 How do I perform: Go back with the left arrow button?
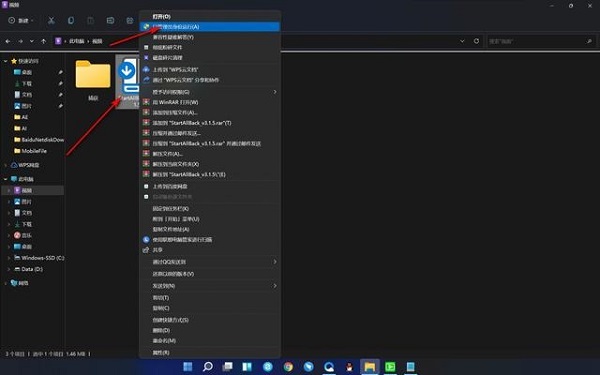(8, 41)
